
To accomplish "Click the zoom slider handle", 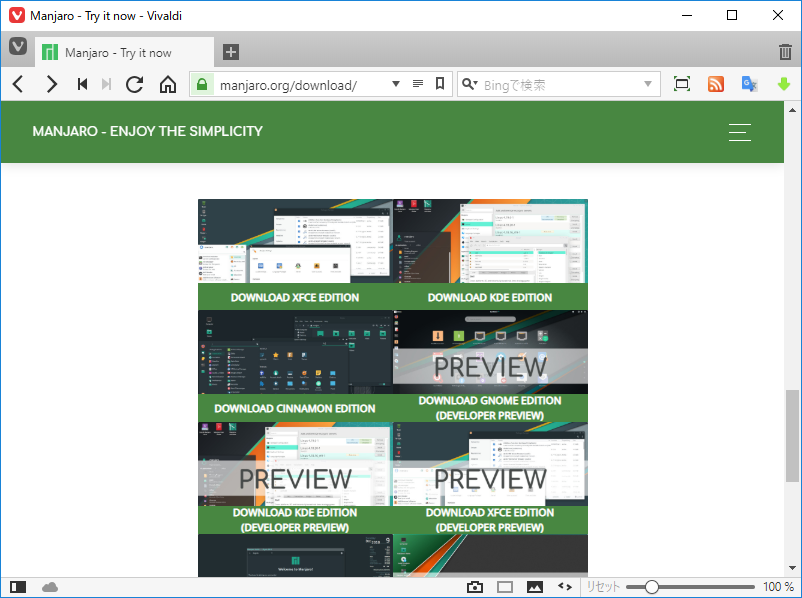I will point(651,587).
